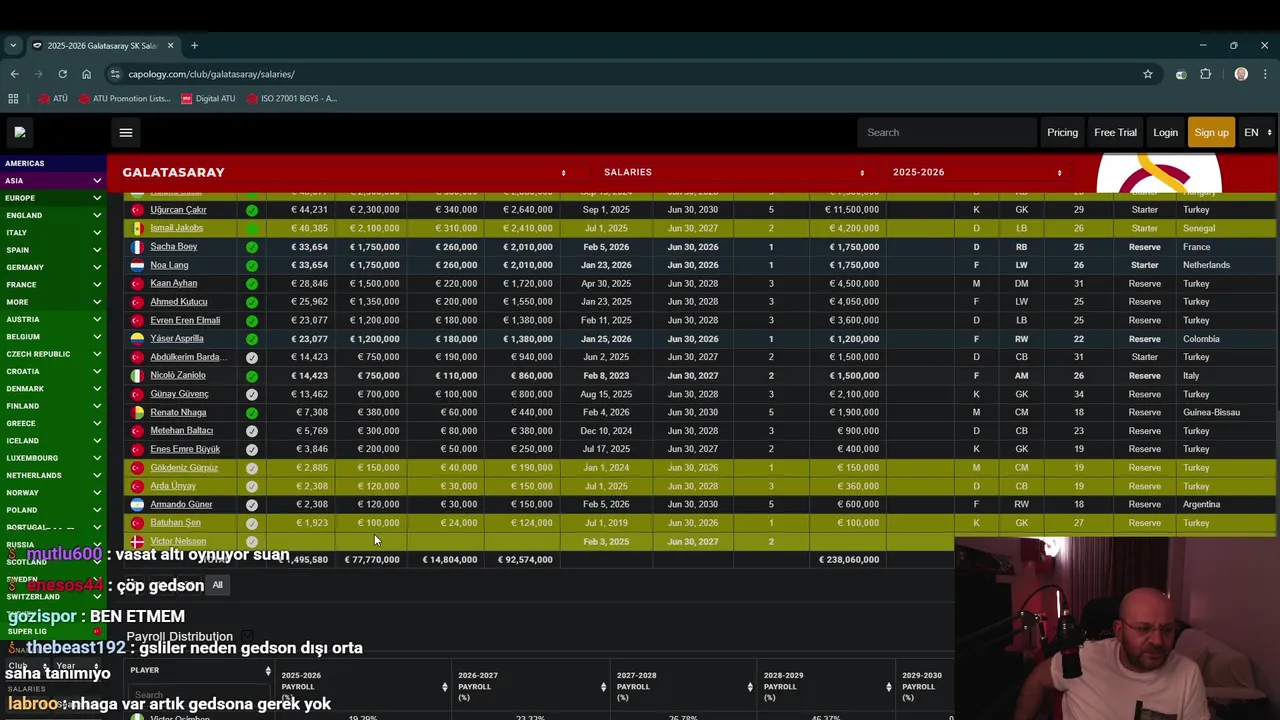1280x720 pixels.
Task: Click the Netherlands flag beside Noa Lang
Action: pos(137,265)
